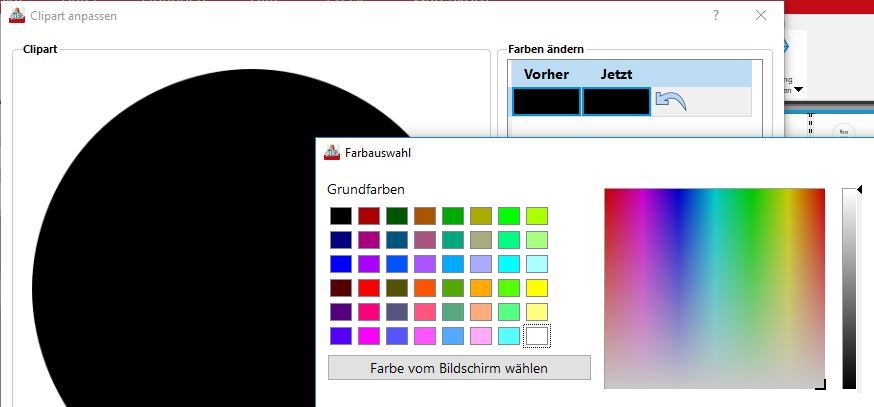Pick the pure red Grundfarben swatch
Screen dimensions: 874x407
369,288
